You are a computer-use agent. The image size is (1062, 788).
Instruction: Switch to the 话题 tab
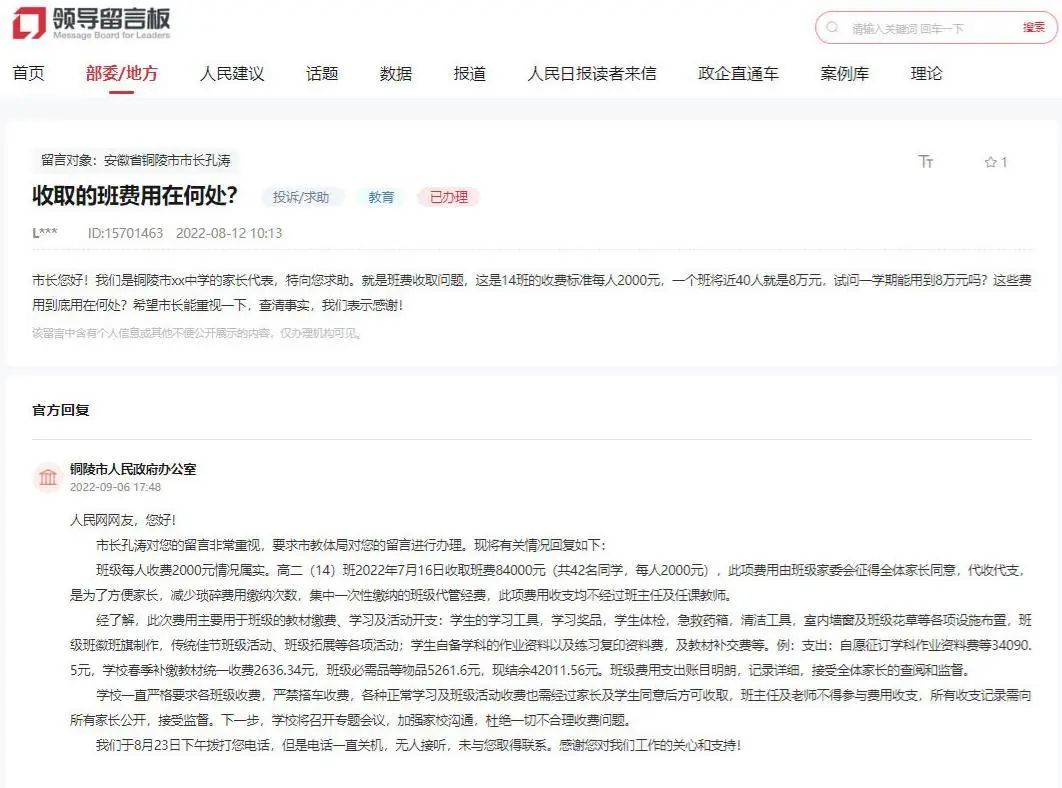click(x=321, y=72)
